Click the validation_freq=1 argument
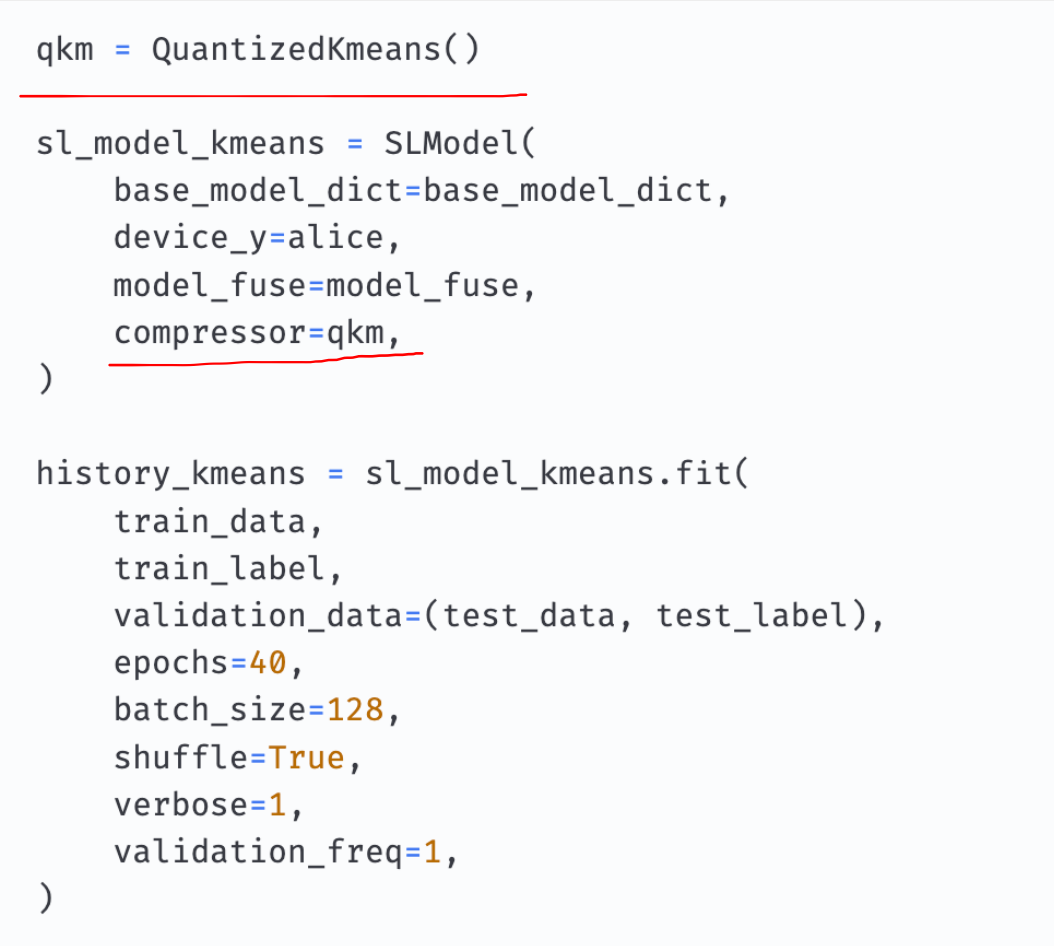Viewport: 1054px width, 946px height. [277, 853]
